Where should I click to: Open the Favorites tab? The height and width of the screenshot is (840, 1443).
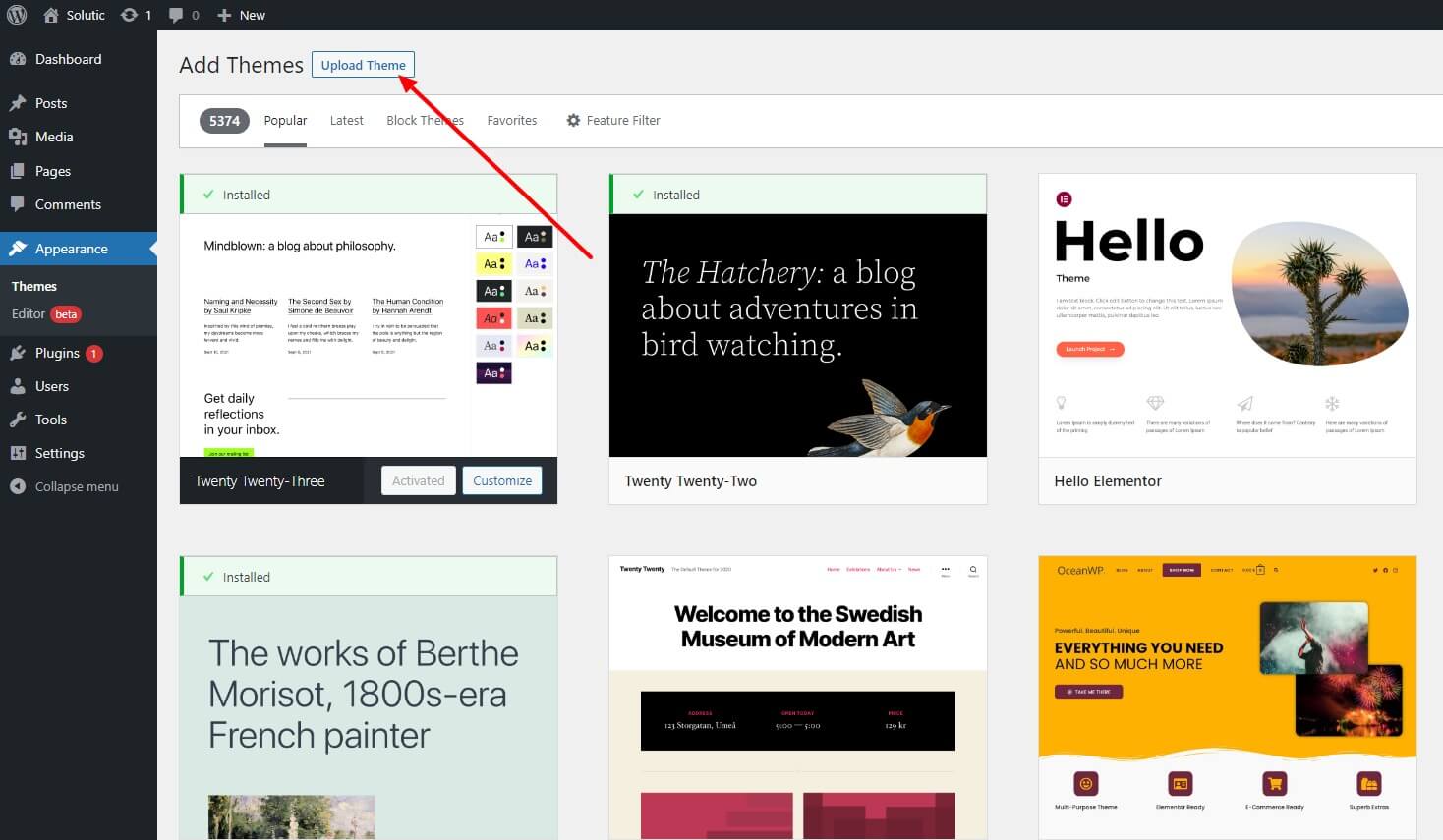(x=511, y=120)
